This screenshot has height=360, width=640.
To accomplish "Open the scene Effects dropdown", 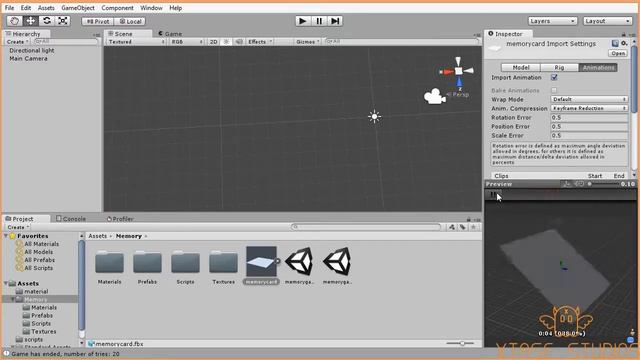I will point(260,42).
